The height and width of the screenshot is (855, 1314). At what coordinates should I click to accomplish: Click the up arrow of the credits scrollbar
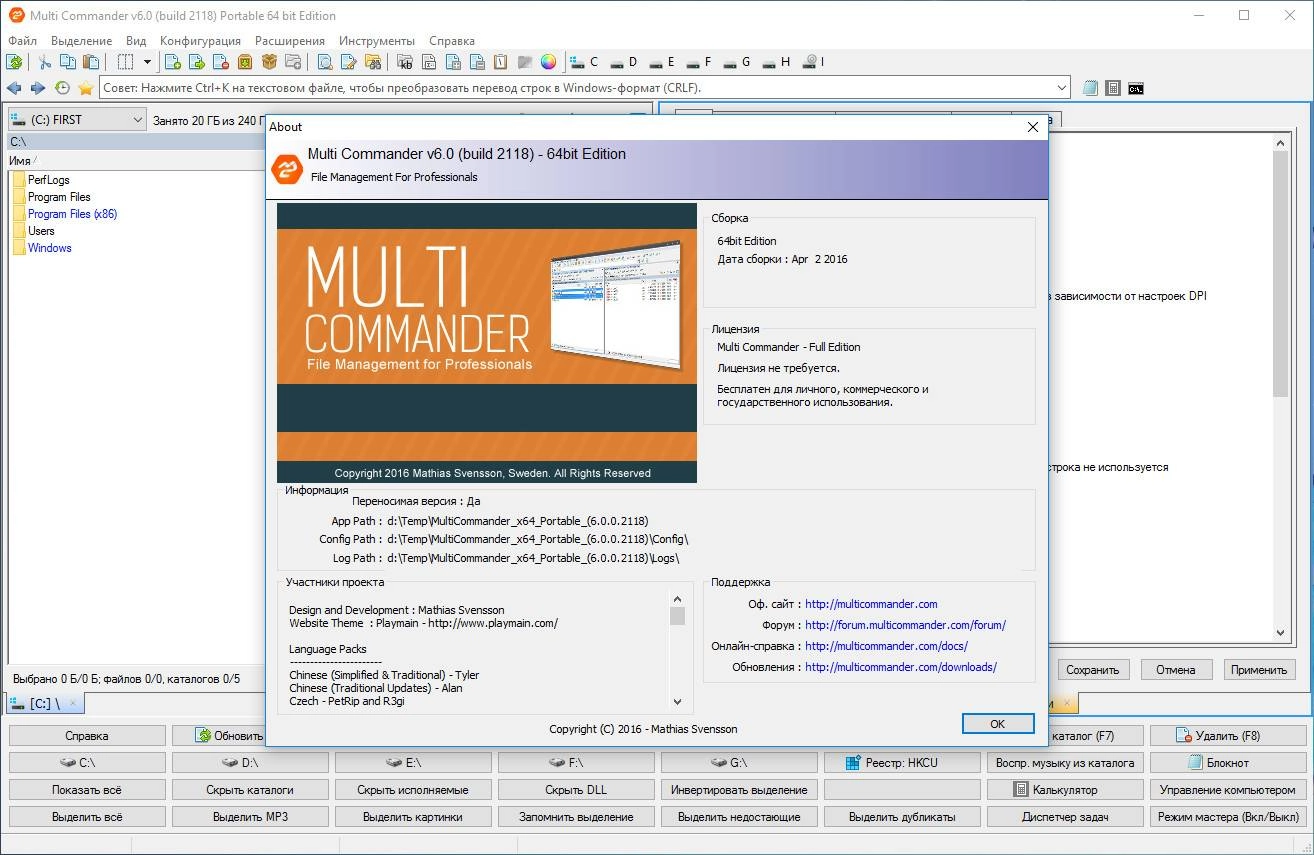point(677,598)
